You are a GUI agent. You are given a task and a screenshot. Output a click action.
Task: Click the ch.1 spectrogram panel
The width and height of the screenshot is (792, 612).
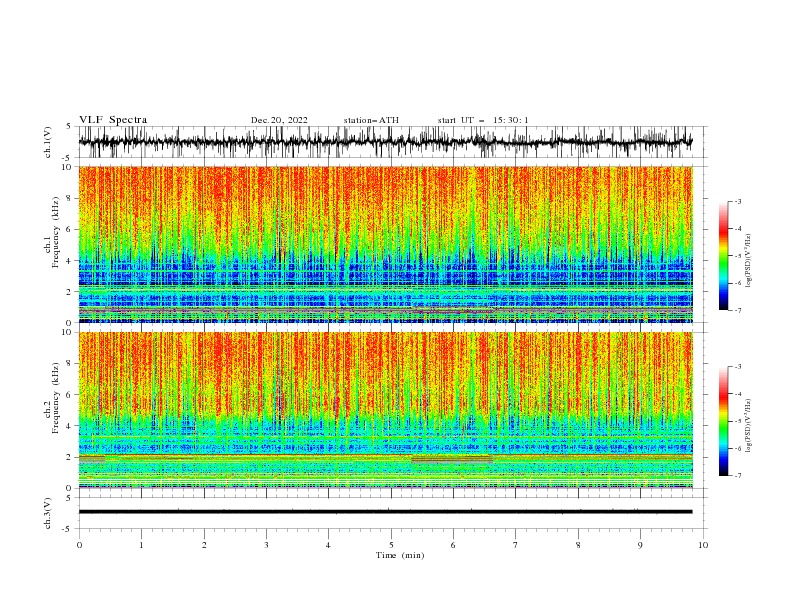(x=385, y=244)
